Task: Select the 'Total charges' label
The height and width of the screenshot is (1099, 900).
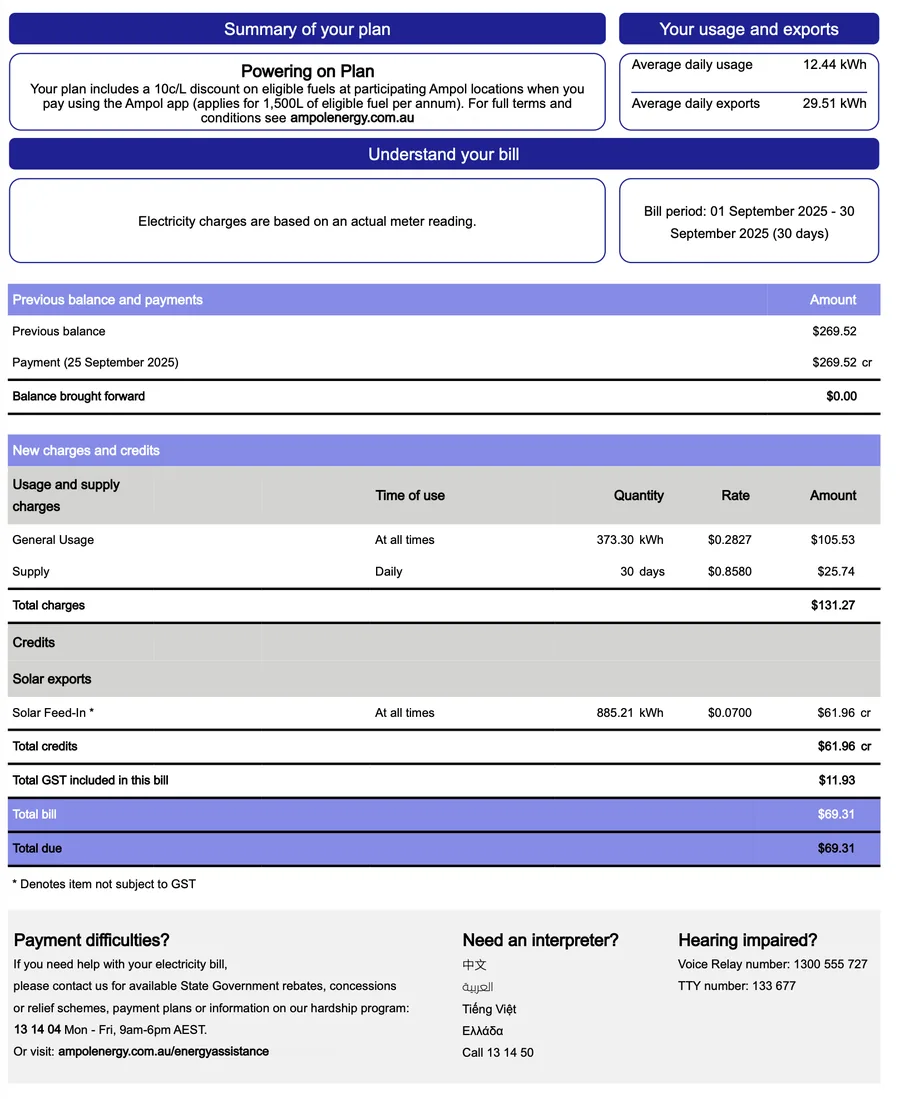Action: pos(48,605)
